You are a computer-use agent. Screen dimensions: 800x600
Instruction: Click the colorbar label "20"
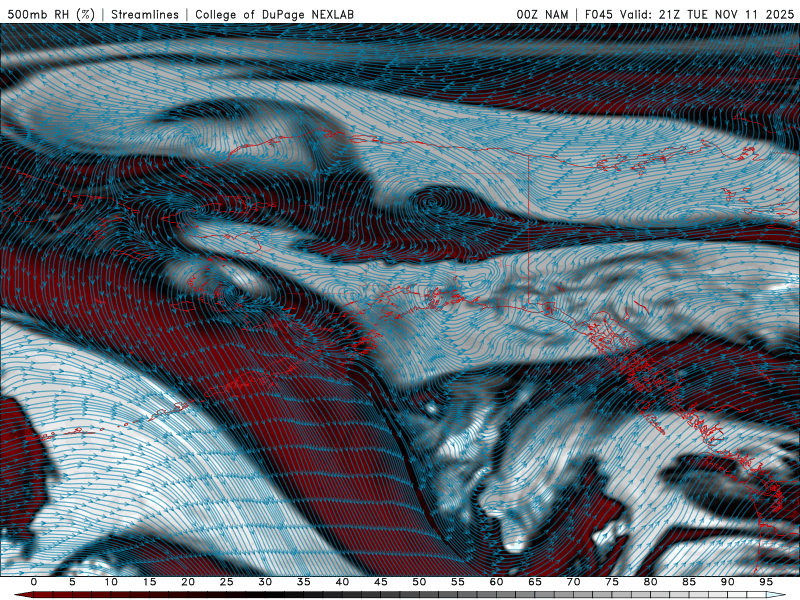pos(188,582)
